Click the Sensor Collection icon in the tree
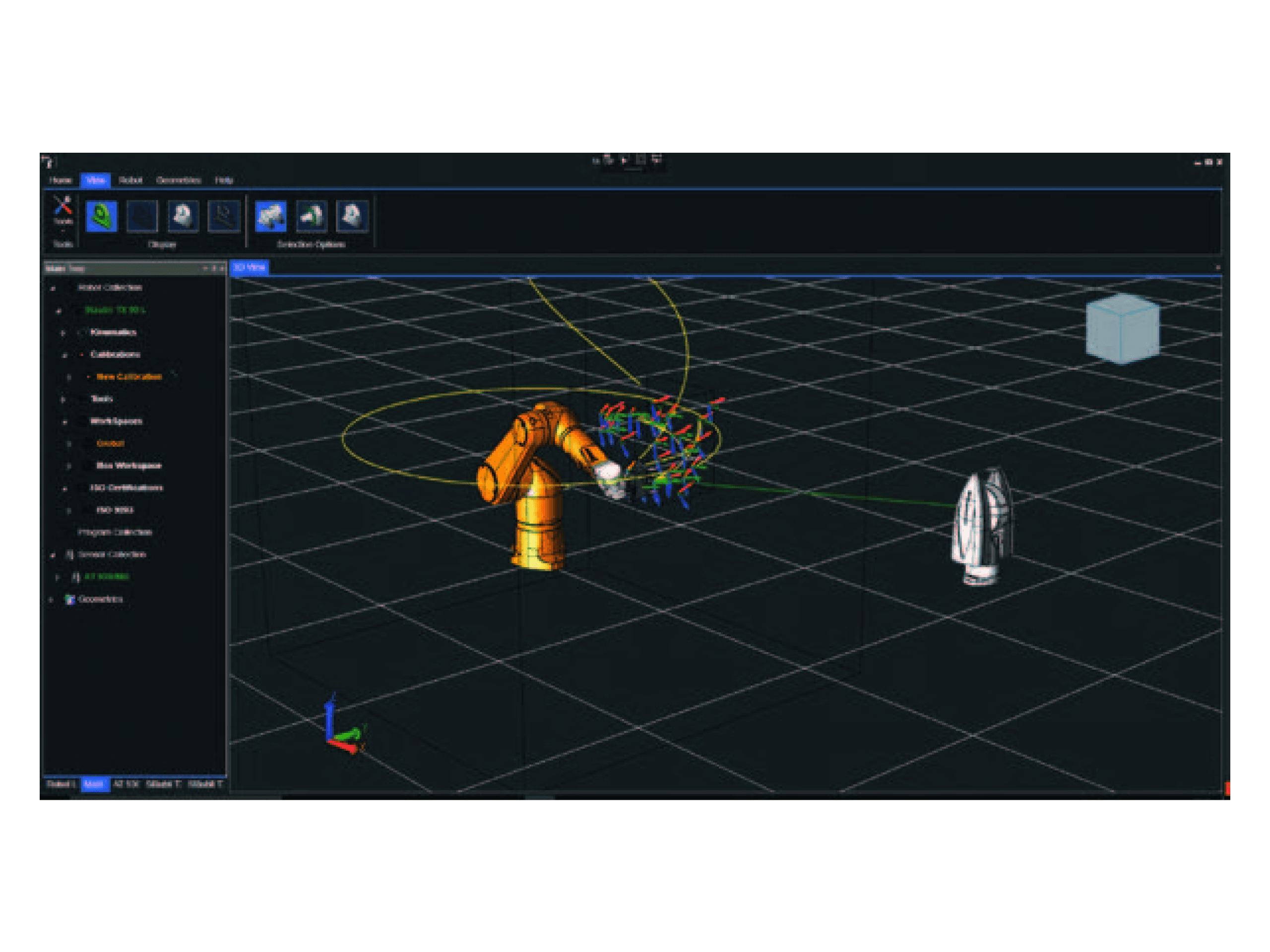1270x952 pixels. 69,554
